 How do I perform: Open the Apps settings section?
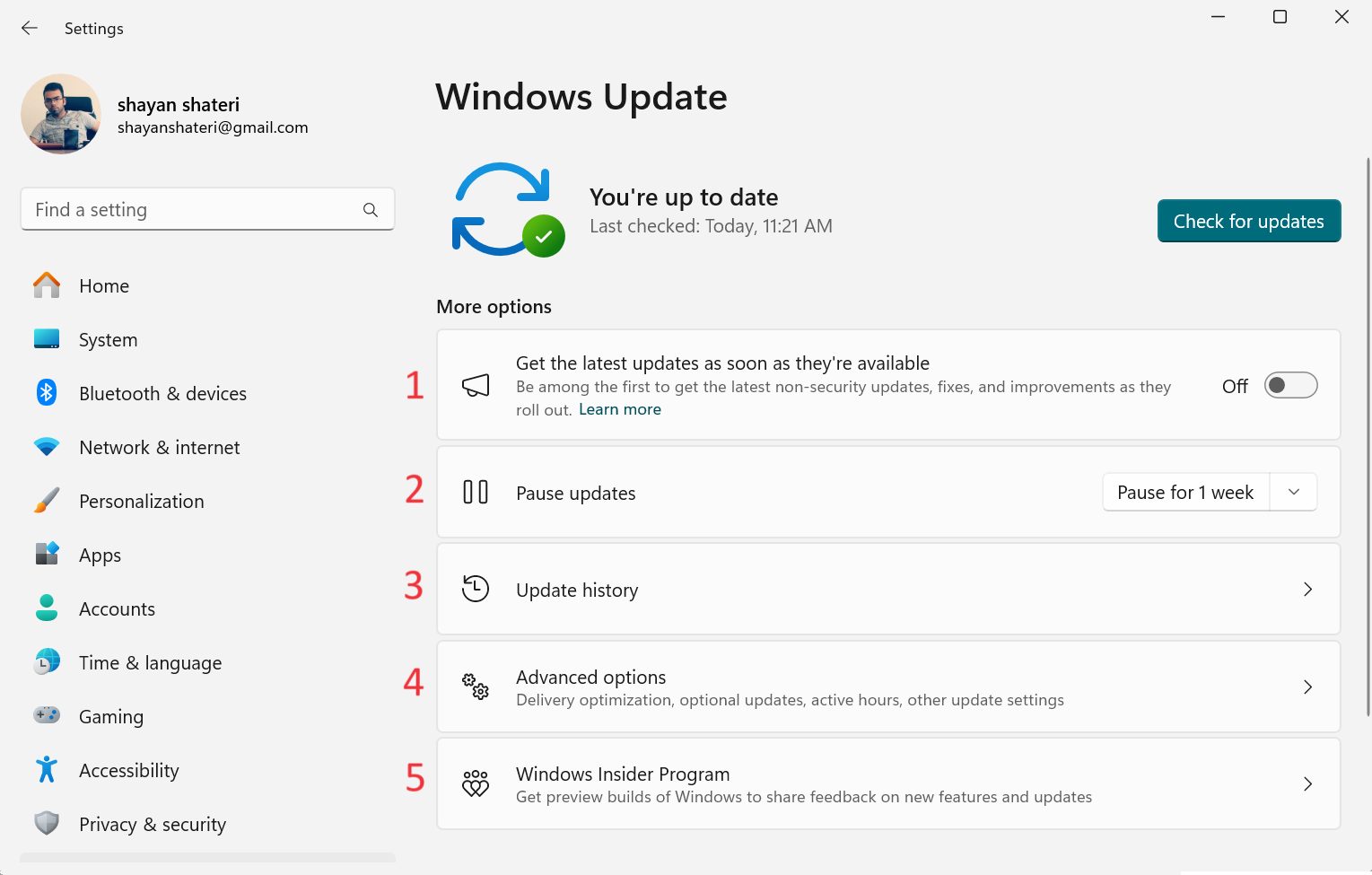click(x=207, y=555)
